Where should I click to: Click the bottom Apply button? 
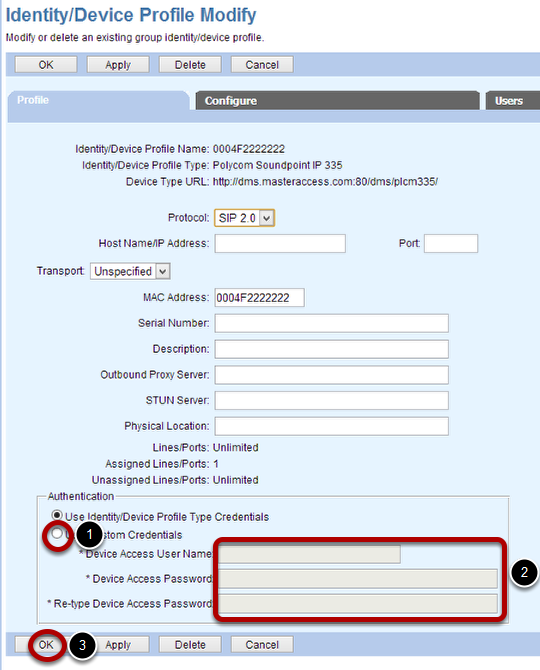118,644
